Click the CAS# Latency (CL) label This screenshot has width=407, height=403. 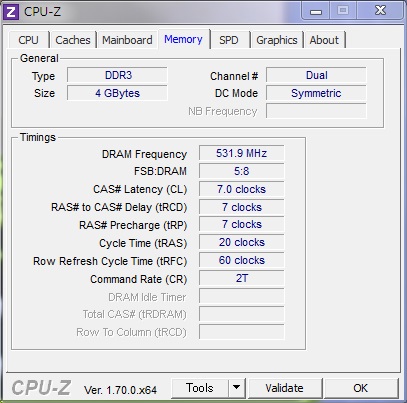(140, 190)
